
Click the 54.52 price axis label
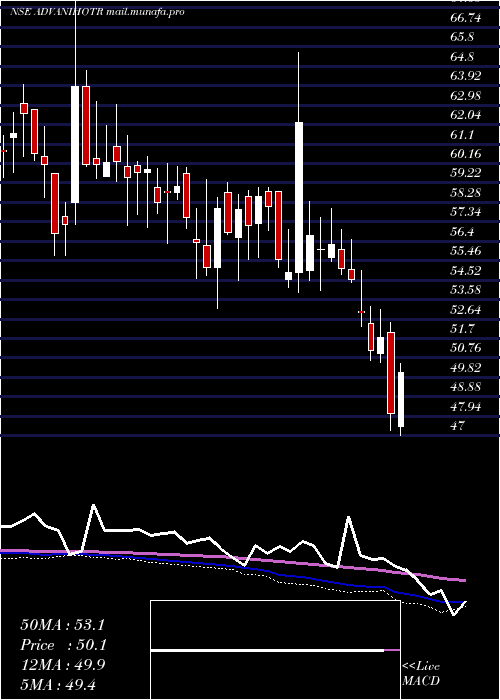pos(466,270)
